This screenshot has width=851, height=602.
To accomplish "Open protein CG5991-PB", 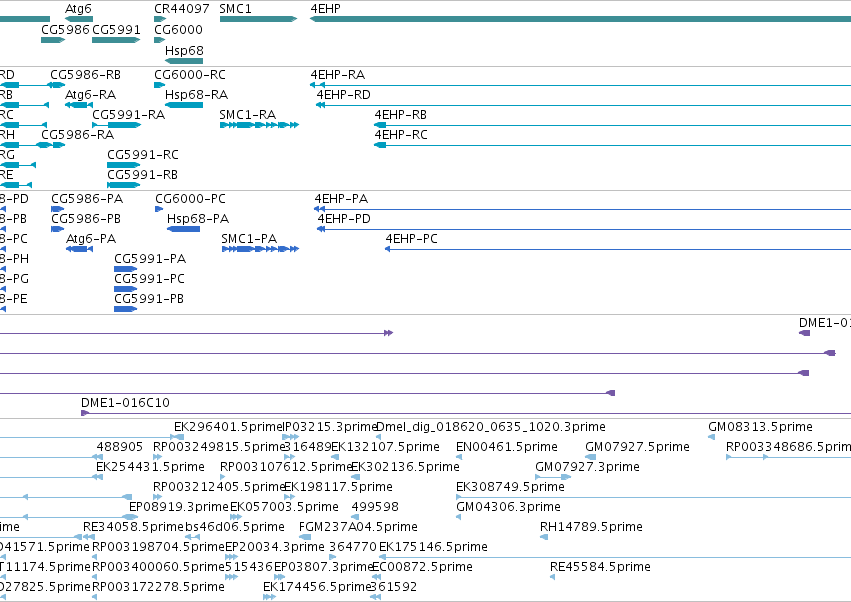I will 149,299.
